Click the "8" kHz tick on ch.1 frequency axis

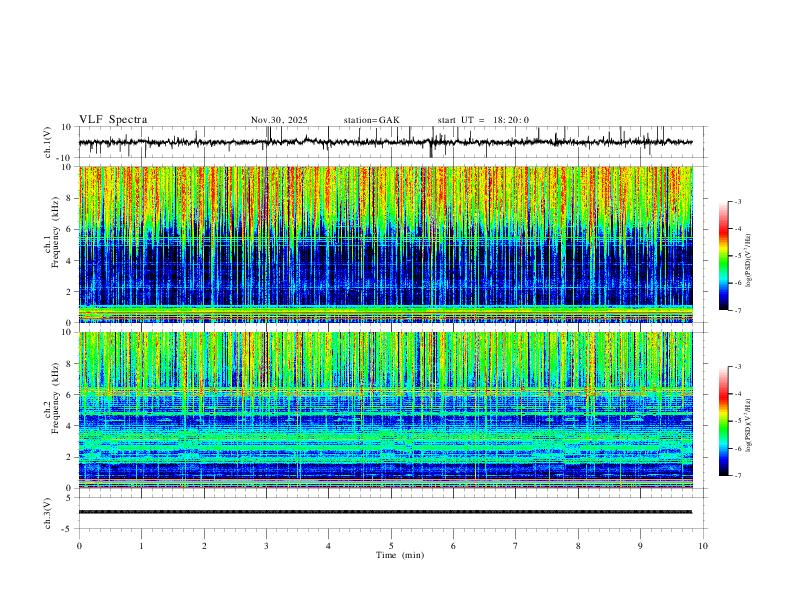[70, 198]
